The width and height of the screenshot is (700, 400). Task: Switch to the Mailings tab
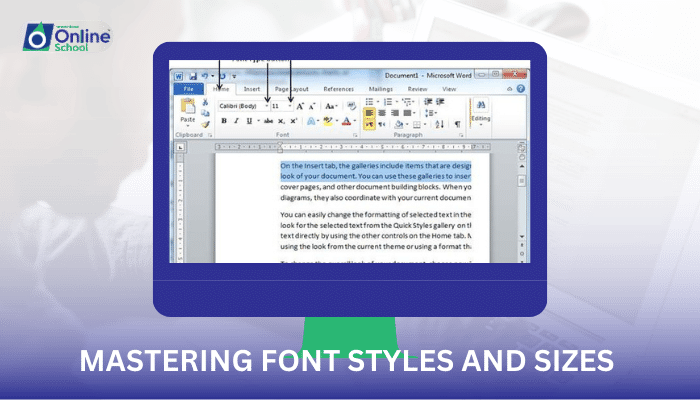coord(381,89)
